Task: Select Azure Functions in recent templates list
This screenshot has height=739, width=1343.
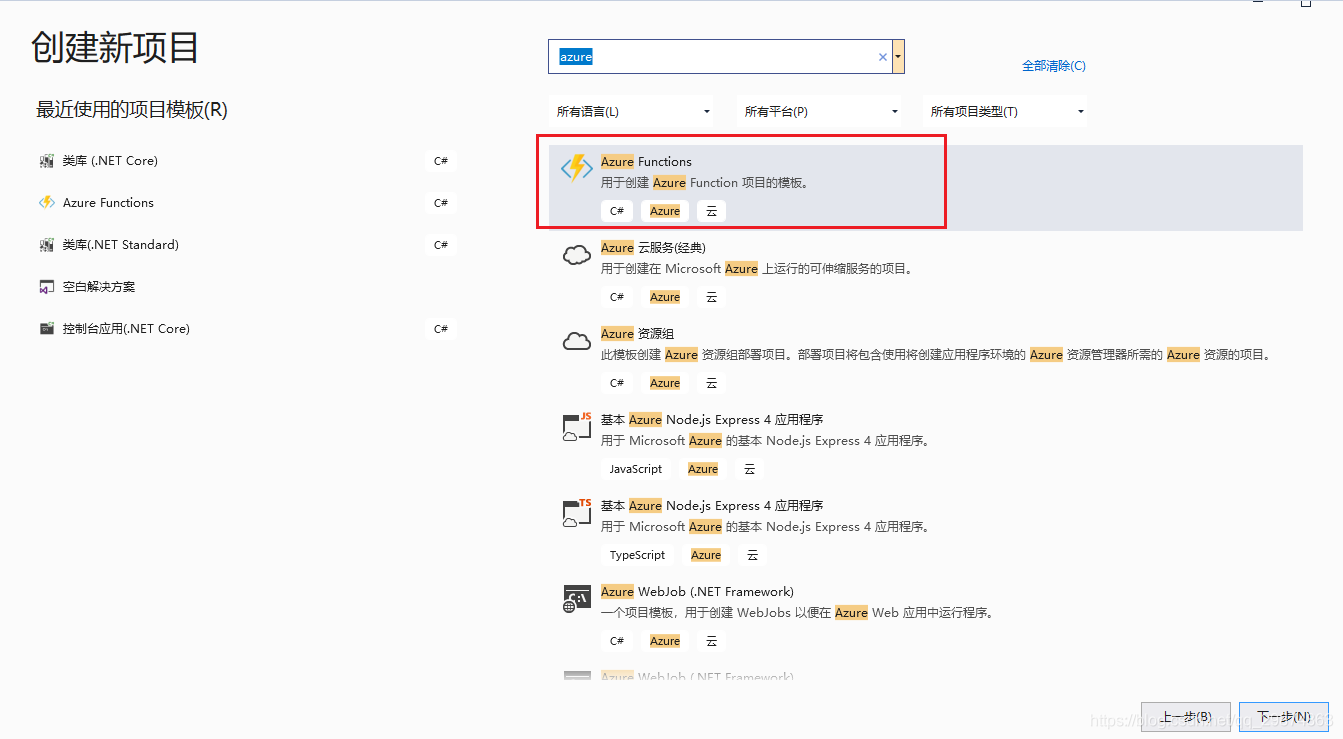Action: (x=108, y=203)
